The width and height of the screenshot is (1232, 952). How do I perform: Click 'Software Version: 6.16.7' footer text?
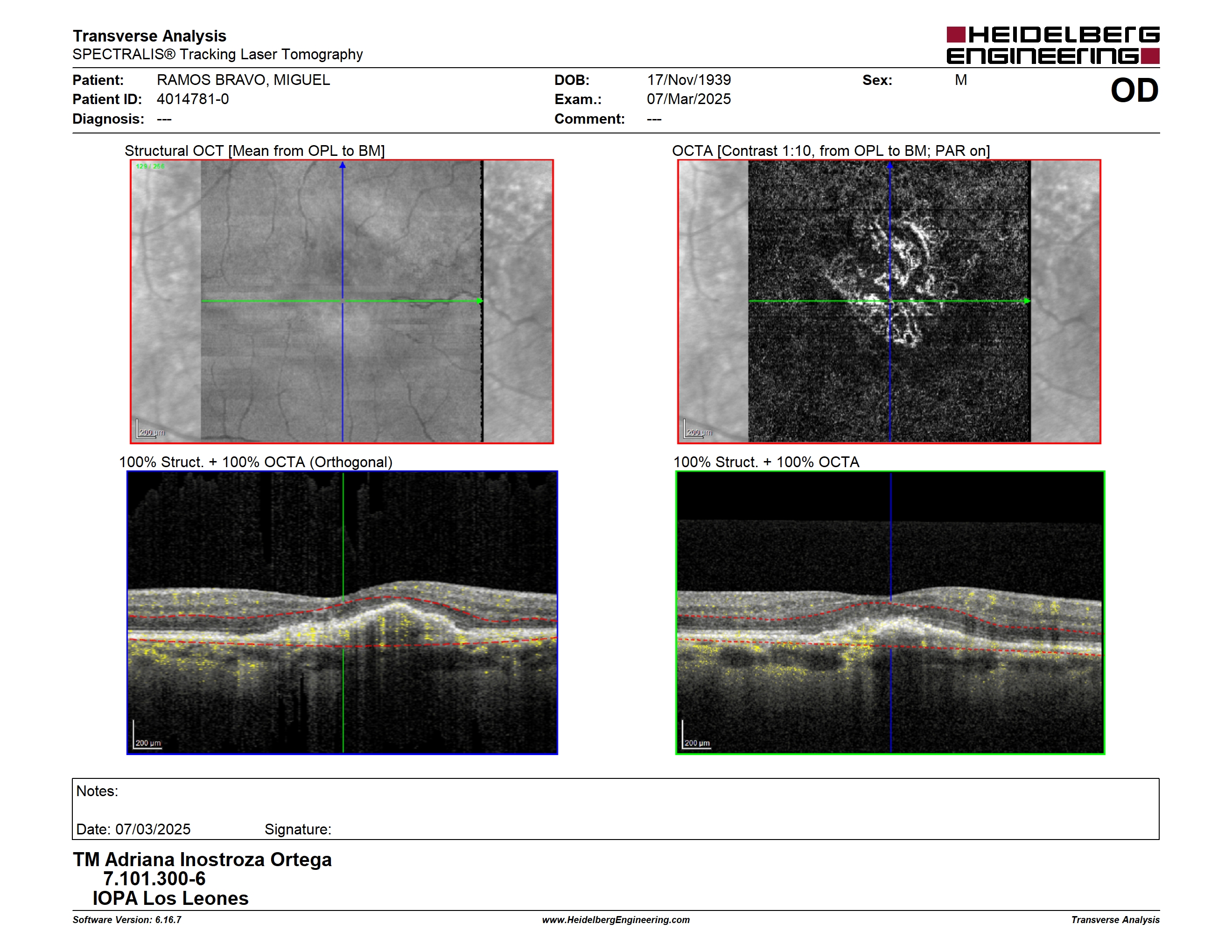[x=127, y=920]
